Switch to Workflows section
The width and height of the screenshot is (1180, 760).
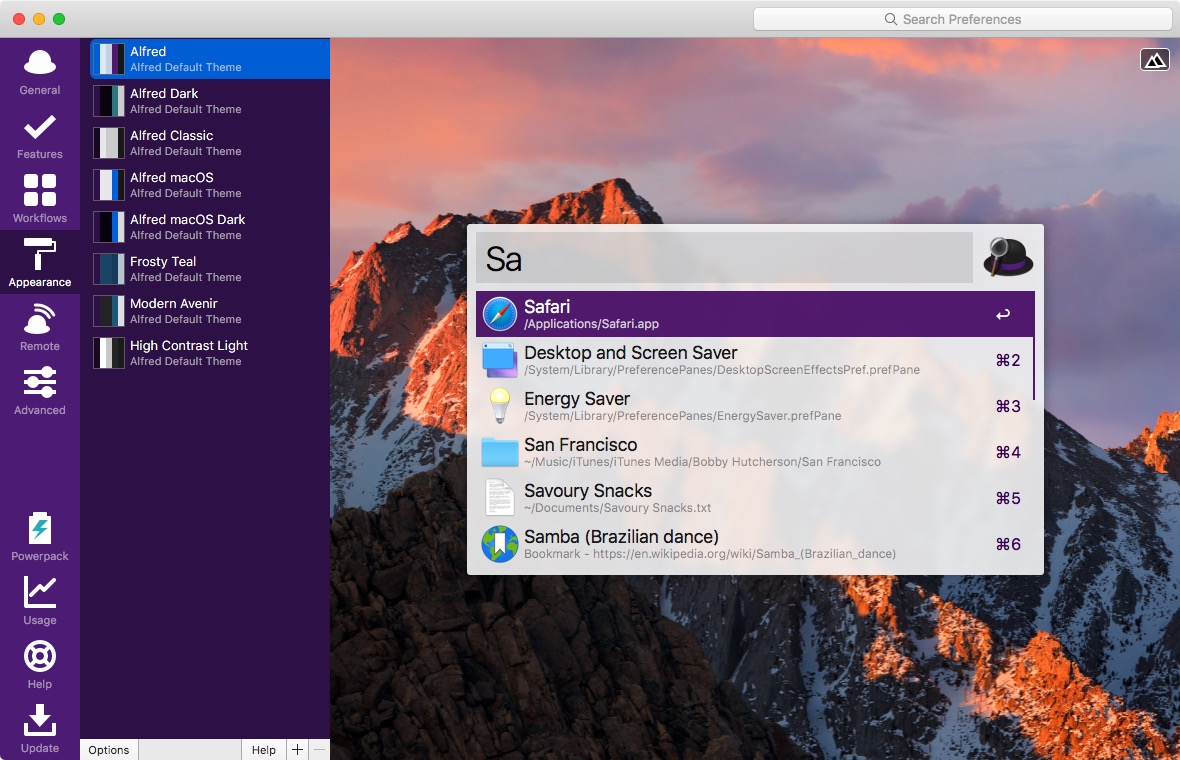click(x=40, y=200)
